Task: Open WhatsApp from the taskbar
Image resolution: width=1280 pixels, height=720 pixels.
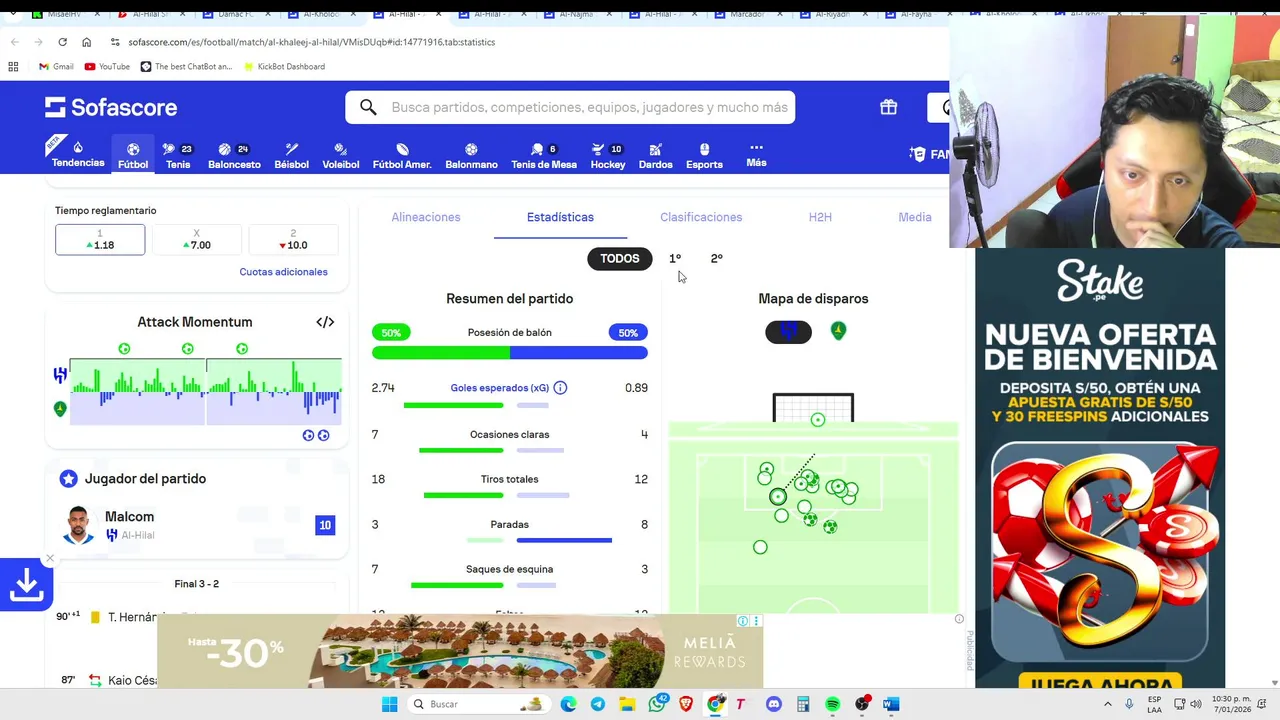Action: (657, 704)
